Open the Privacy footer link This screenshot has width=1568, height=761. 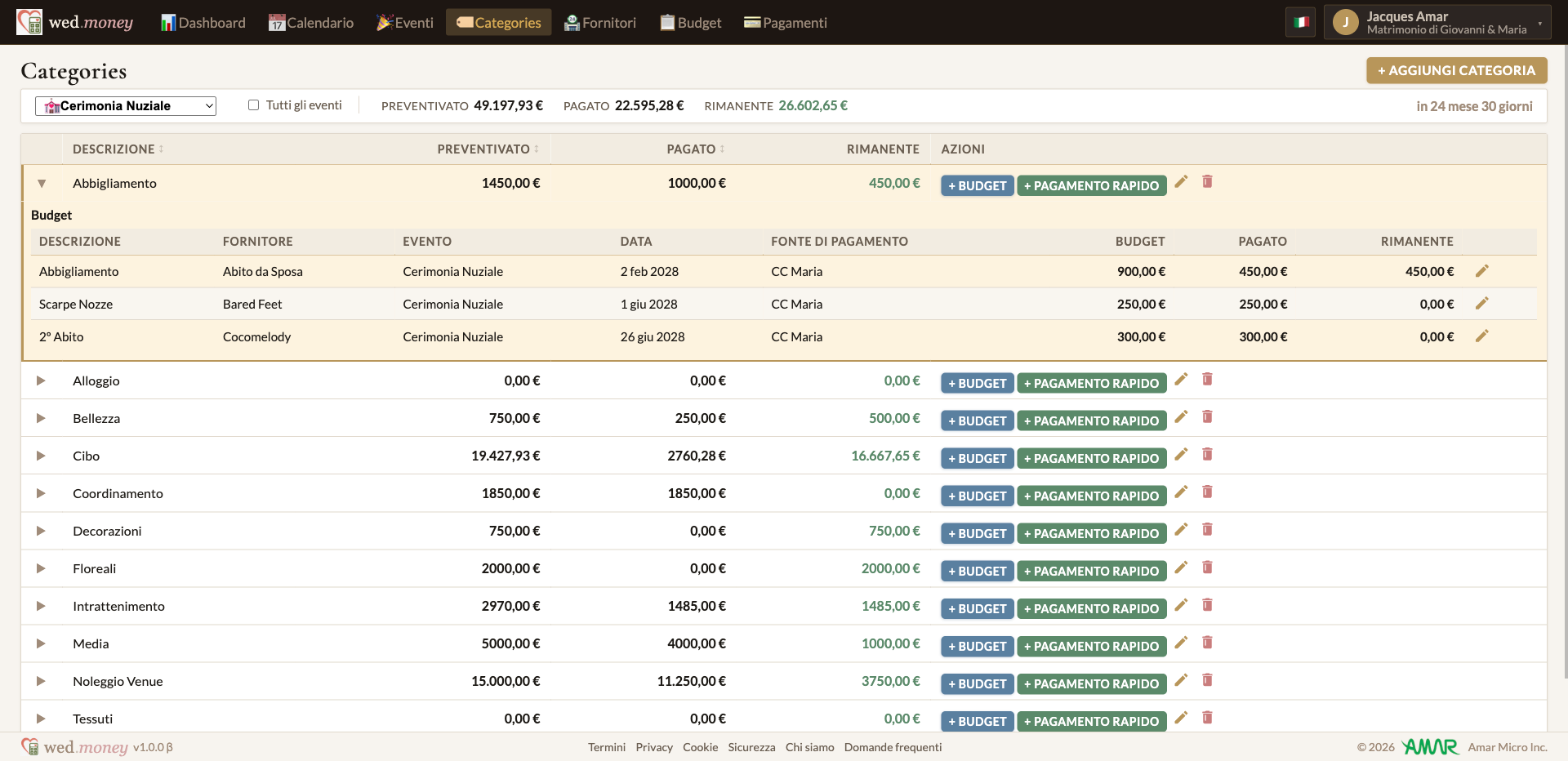point(654,747)
